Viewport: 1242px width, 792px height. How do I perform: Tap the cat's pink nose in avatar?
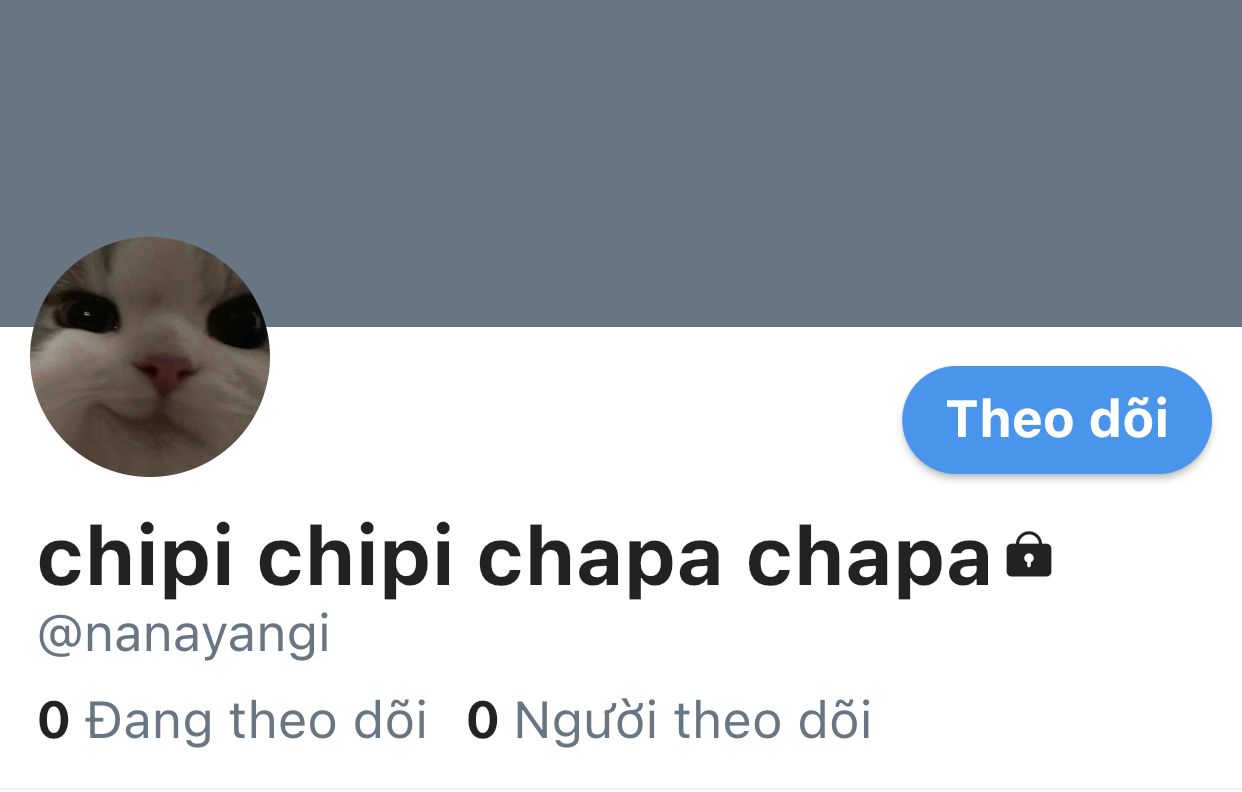(165, 373)
